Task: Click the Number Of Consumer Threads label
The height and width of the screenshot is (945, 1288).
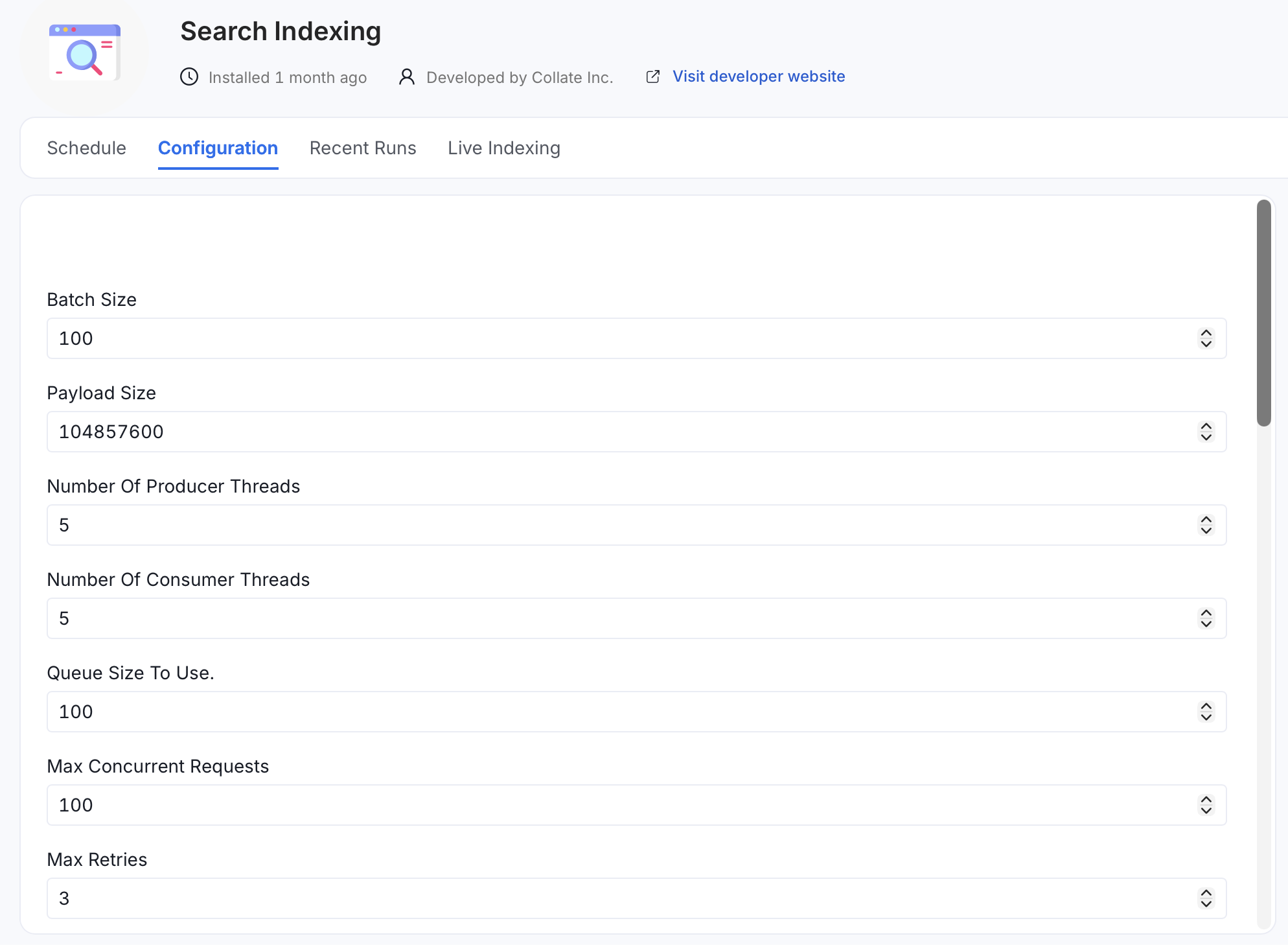Action: tap(179, 579)
